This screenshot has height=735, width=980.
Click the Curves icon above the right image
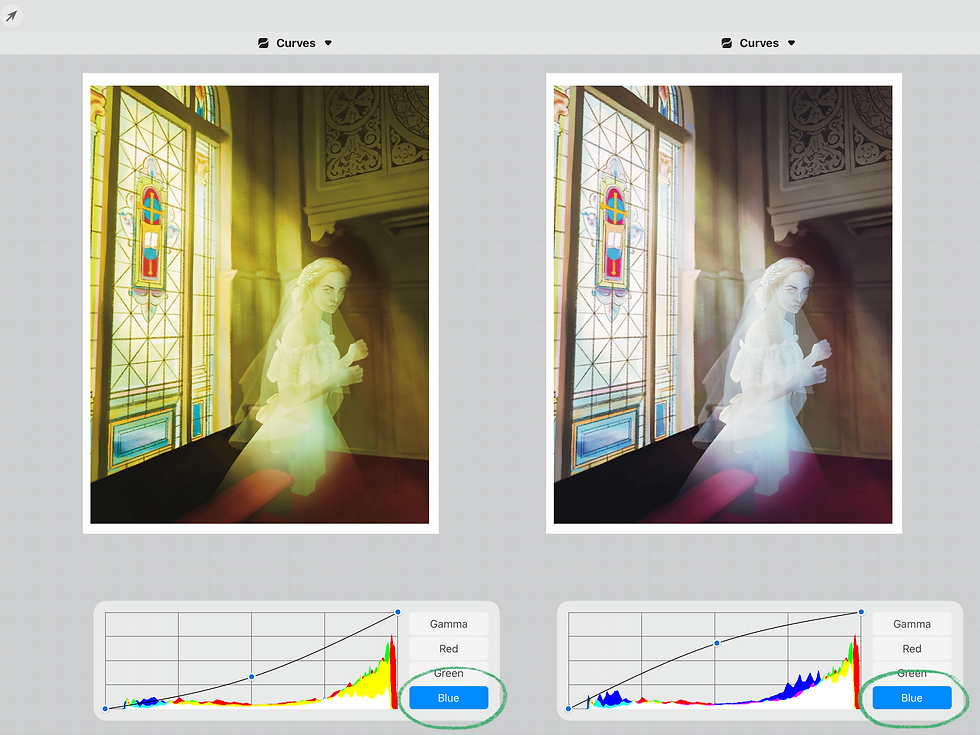(726, 43)
